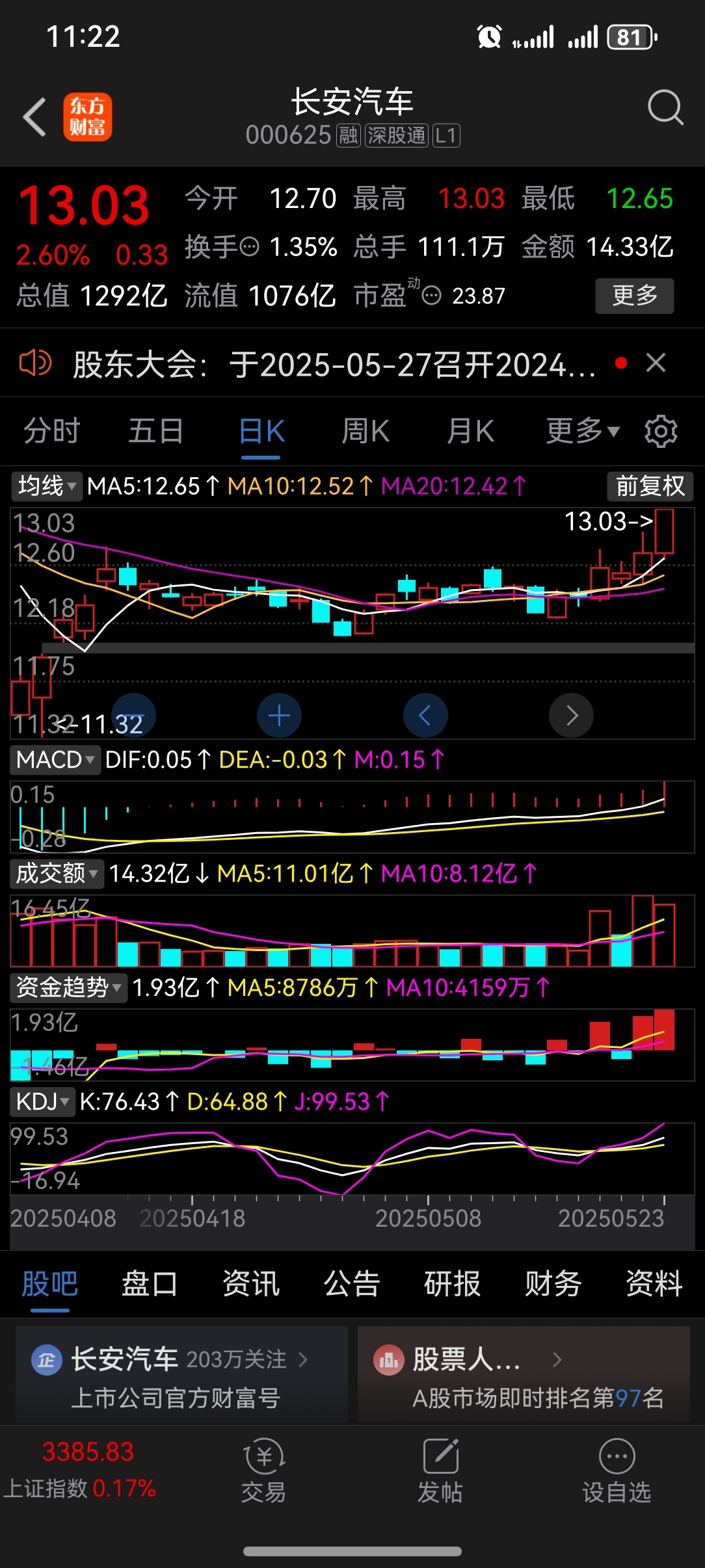This screenshot has width=705, height=1568.
Task: Open KDJ indicator dropdown
Action: coord(42,1102)
